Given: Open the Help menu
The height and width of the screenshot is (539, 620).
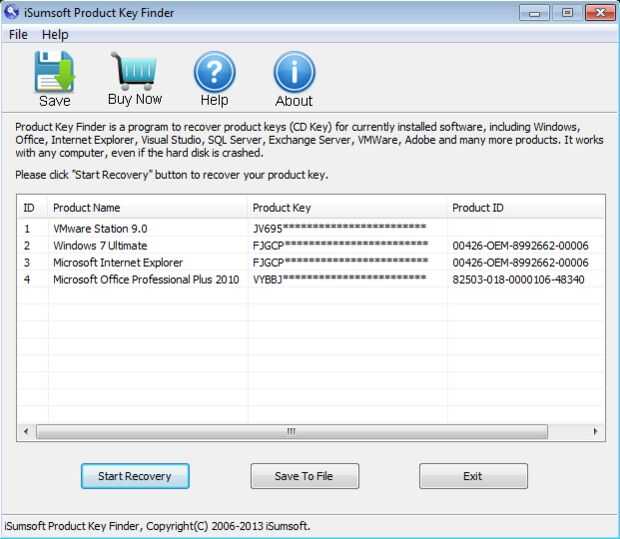Looking at the screenshot, I should (55, 35).
